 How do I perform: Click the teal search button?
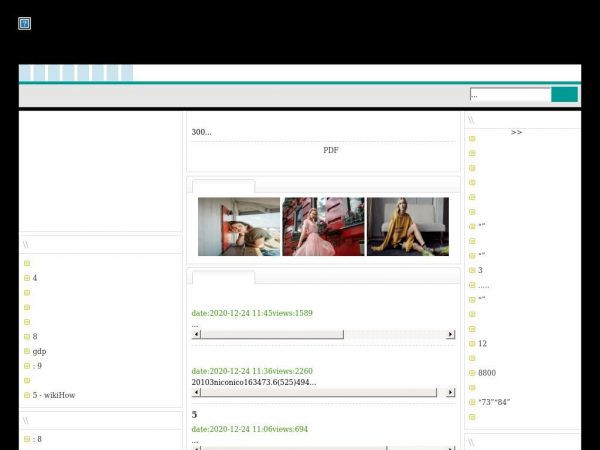[x=564, y=95]
